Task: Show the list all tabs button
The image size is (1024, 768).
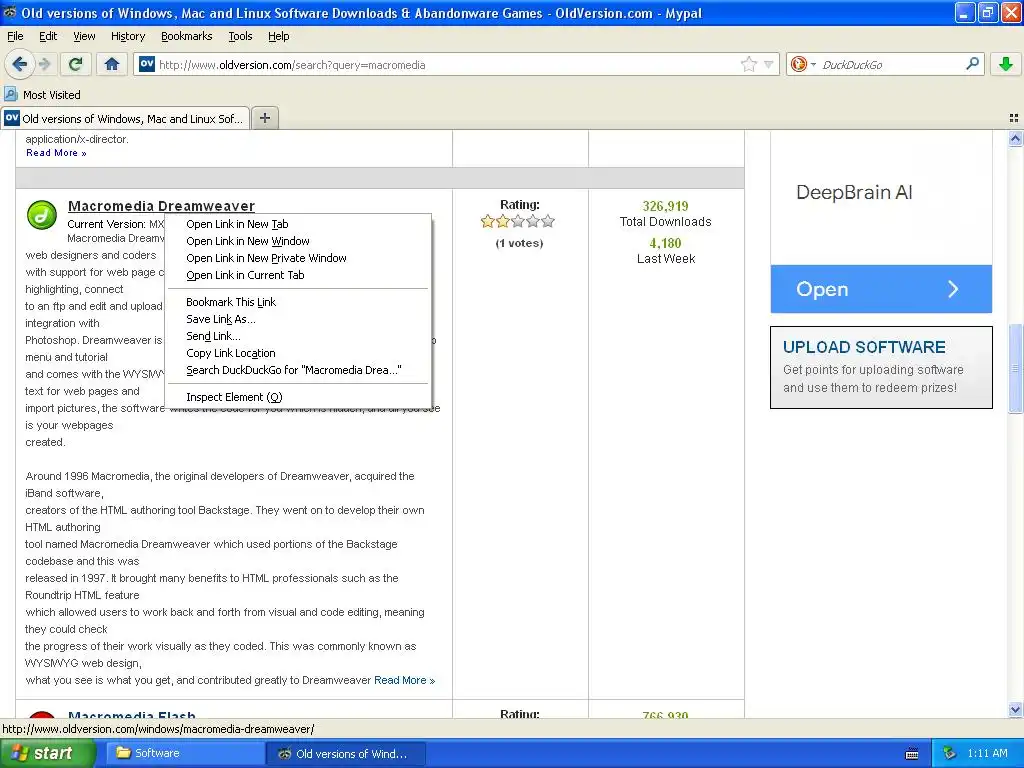Action: click(1014, 118)
